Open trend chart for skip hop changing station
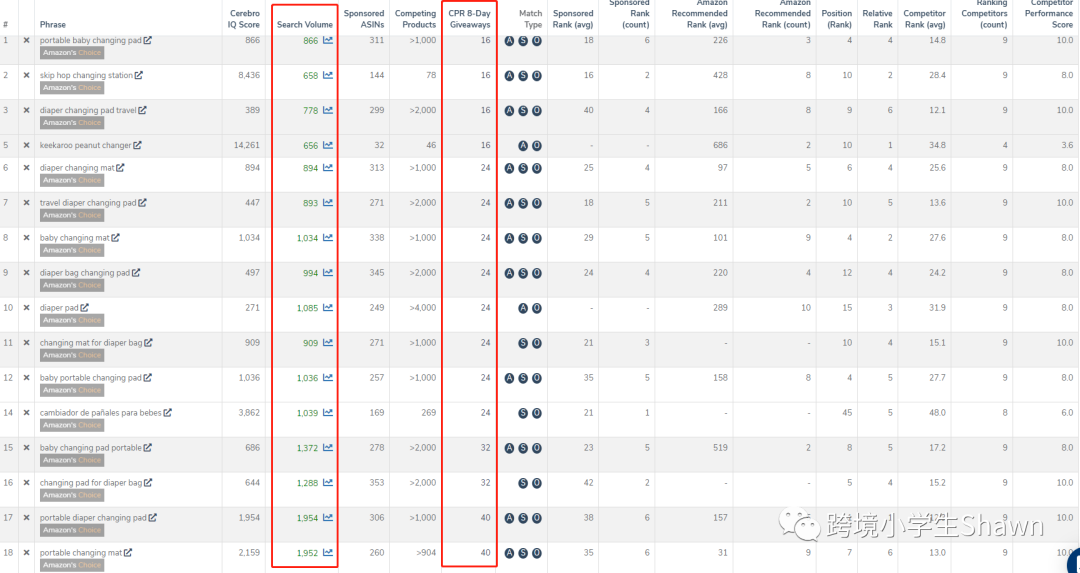The height and width of the screenshot is (573, 1080). [x=328, y=76]
